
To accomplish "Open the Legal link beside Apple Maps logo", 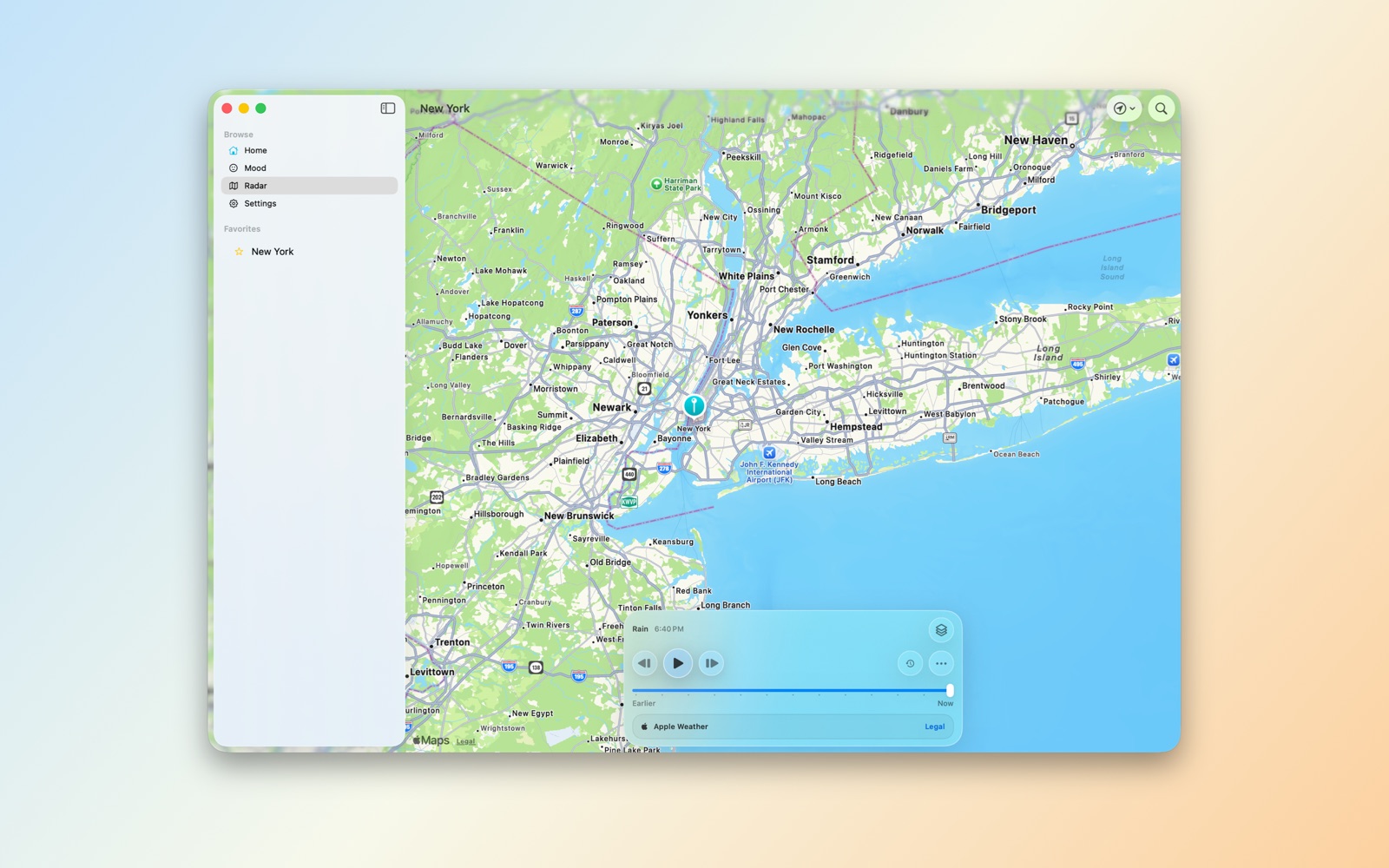I will tap(466, 741).
